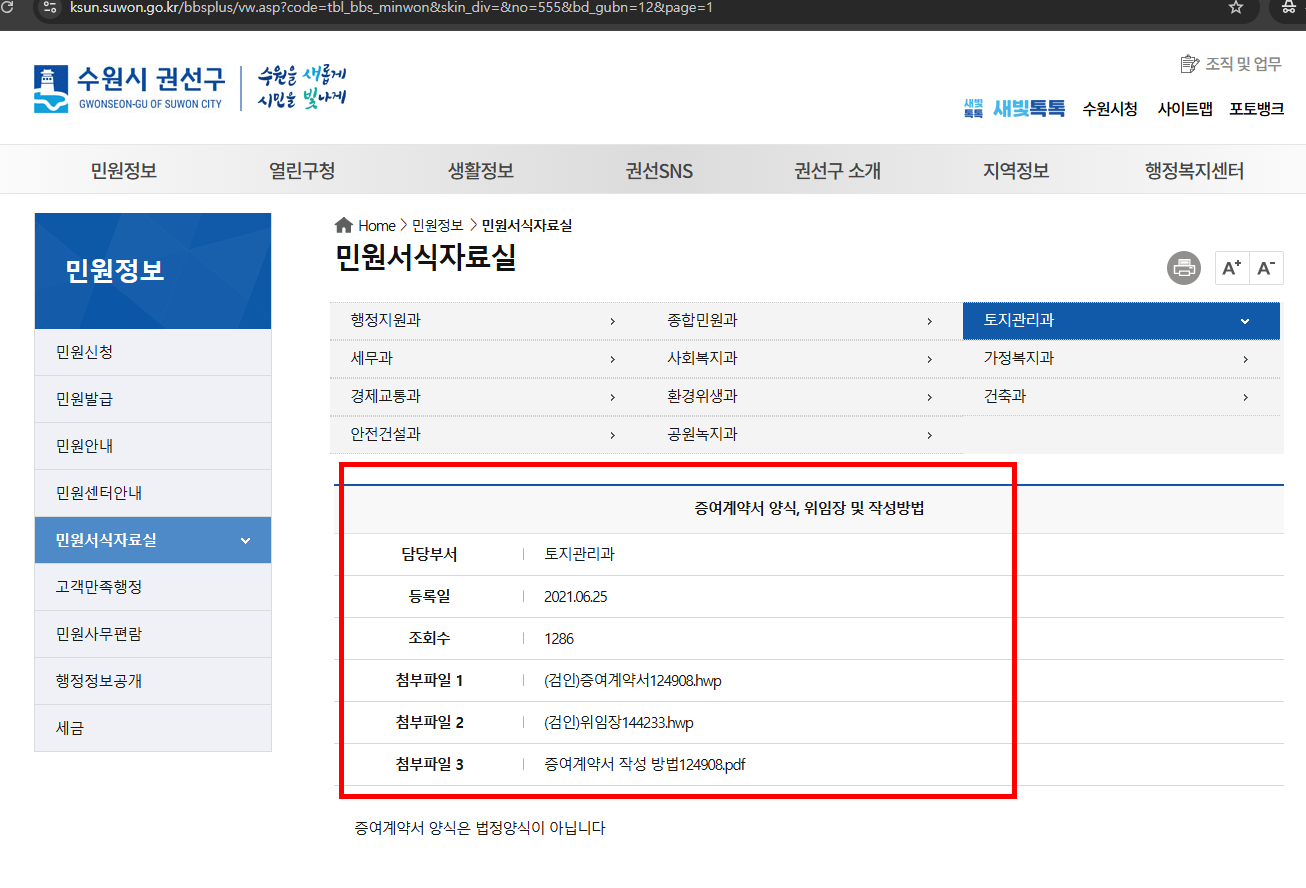Collapse the 토지관리과 dropdown chevron
1306x888 pixels.
click(x=1244, y=321)
